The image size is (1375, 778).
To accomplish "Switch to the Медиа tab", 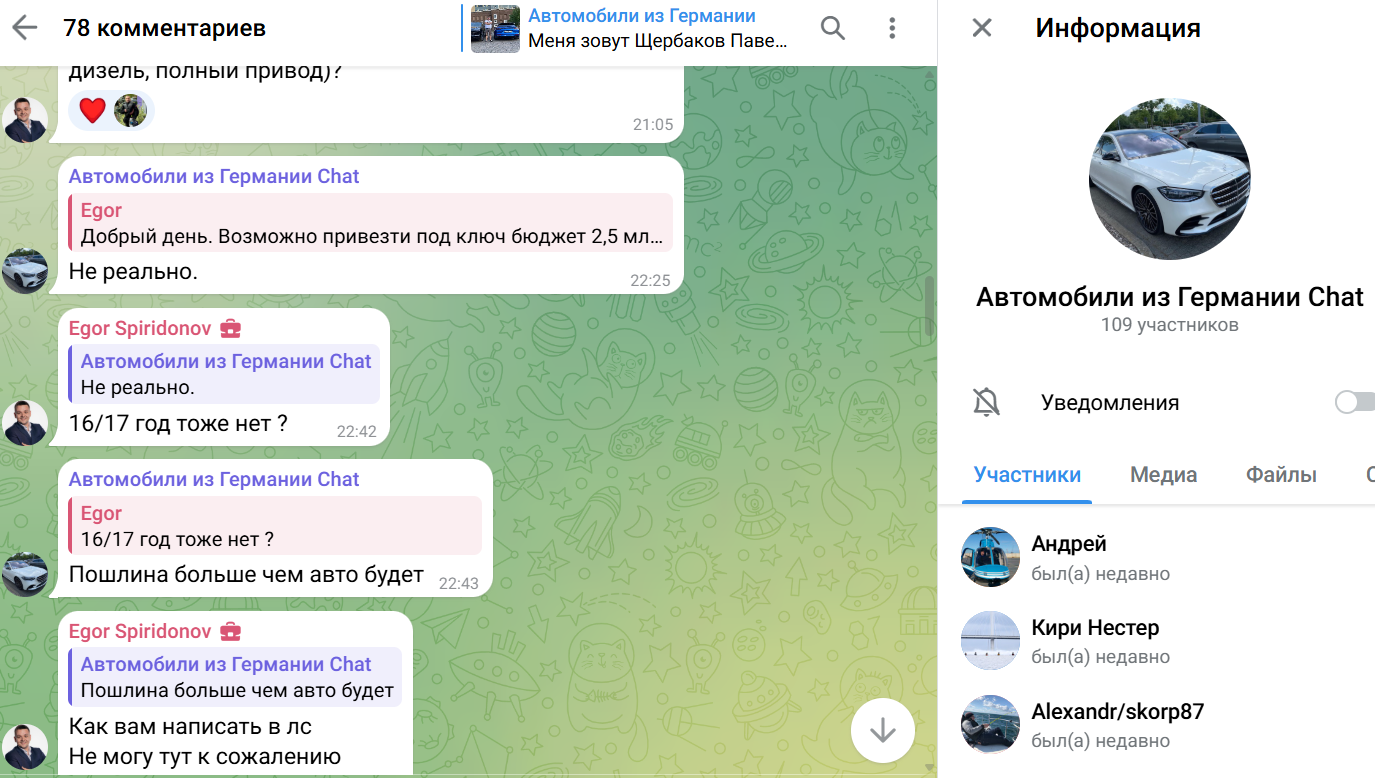I will (1163, 475).
